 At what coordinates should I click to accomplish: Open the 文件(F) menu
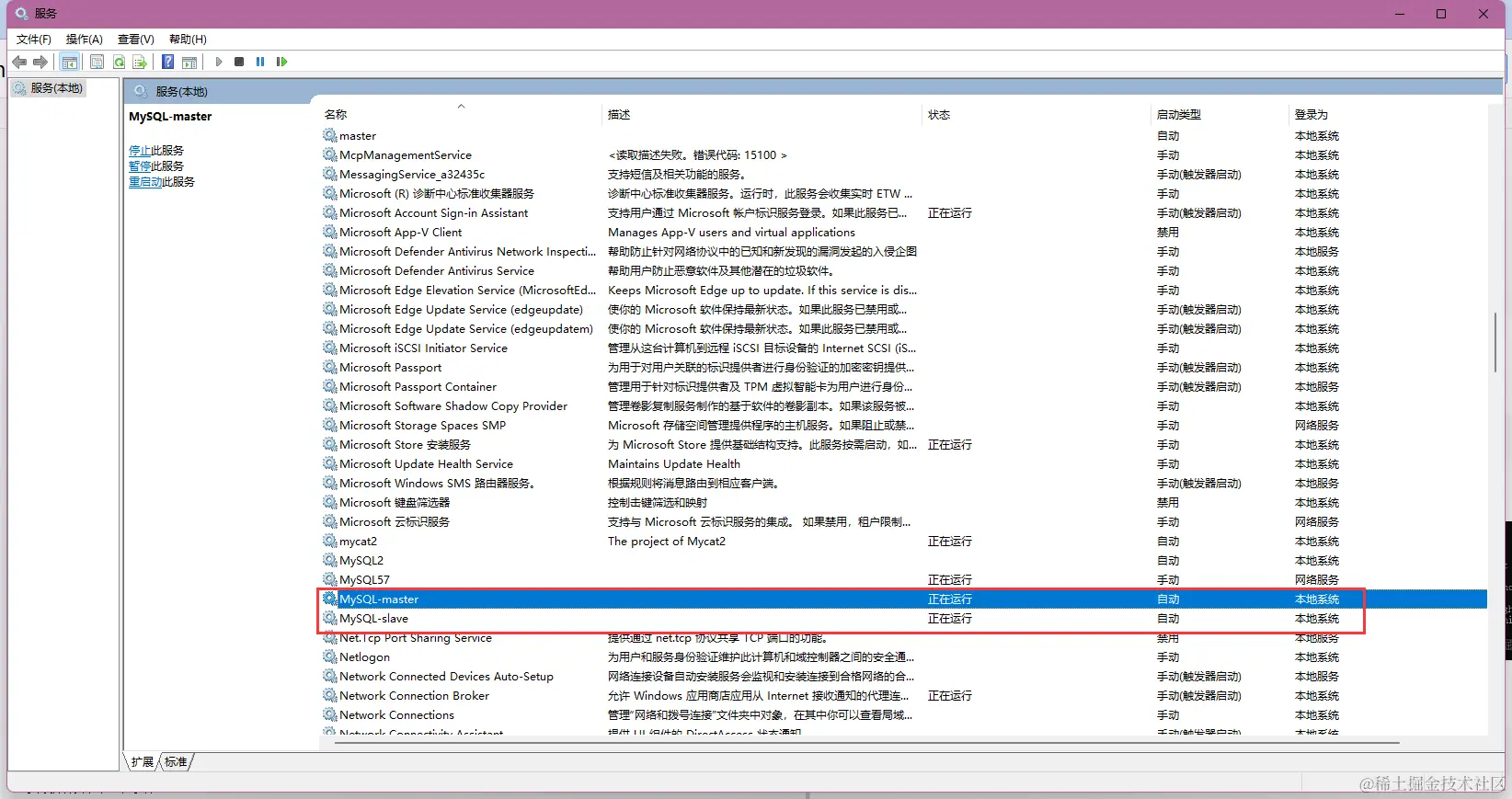(x=34, y=39)
